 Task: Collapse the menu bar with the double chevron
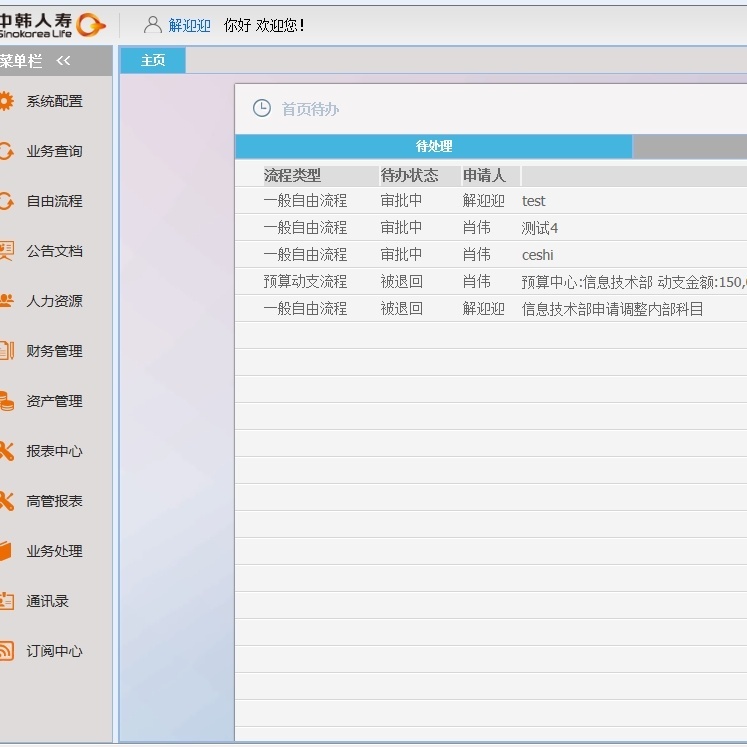click(63, 61)
